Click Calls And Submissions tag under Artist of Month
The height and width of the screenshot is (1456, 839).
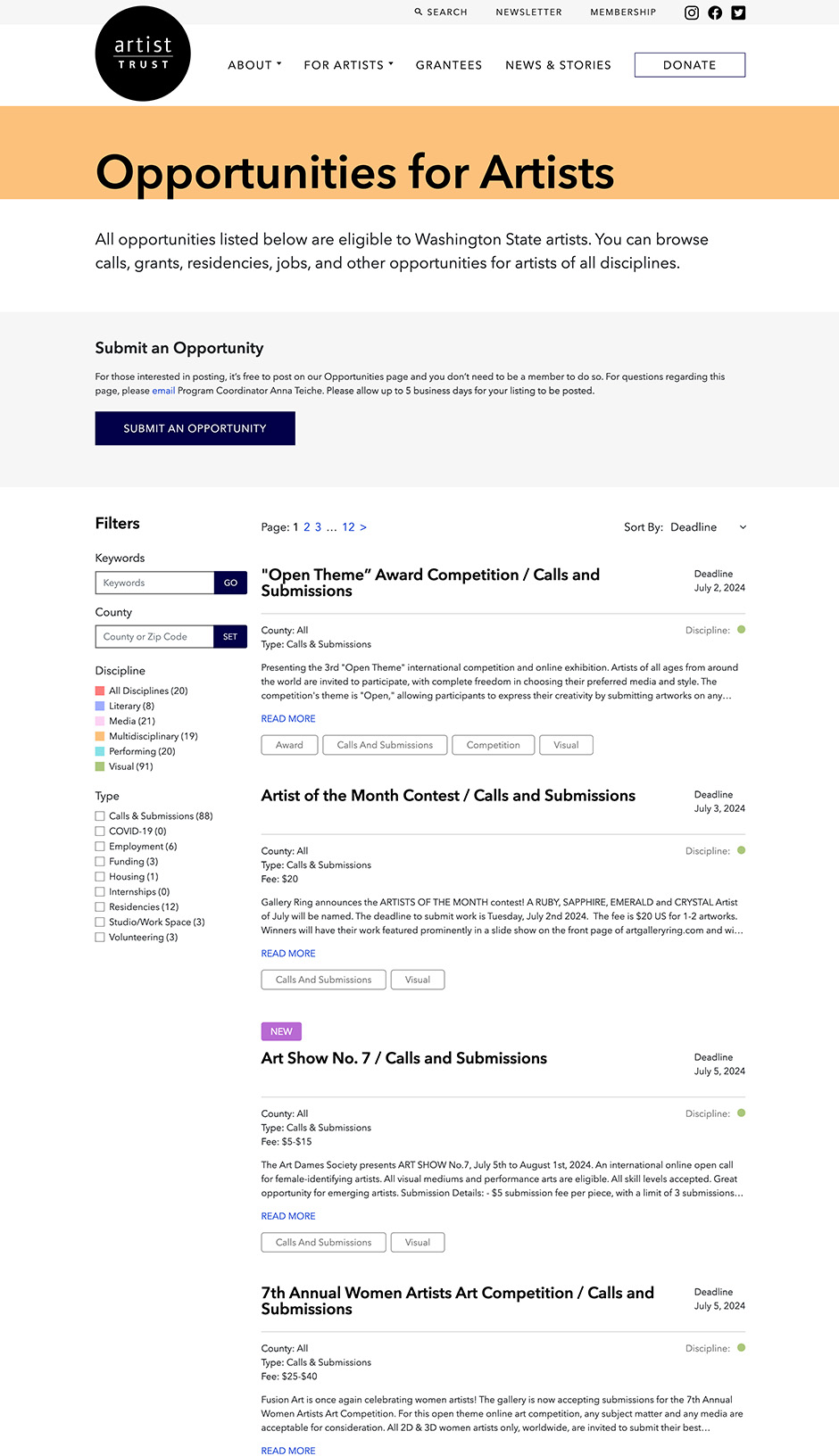pyautogui.click(x=323, y=980)
